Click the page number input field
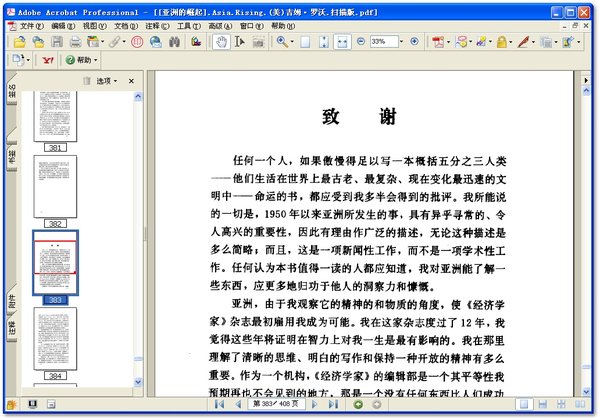Viewport: 600px width, 420px height. pyautogui.click(x=265, y=404)
